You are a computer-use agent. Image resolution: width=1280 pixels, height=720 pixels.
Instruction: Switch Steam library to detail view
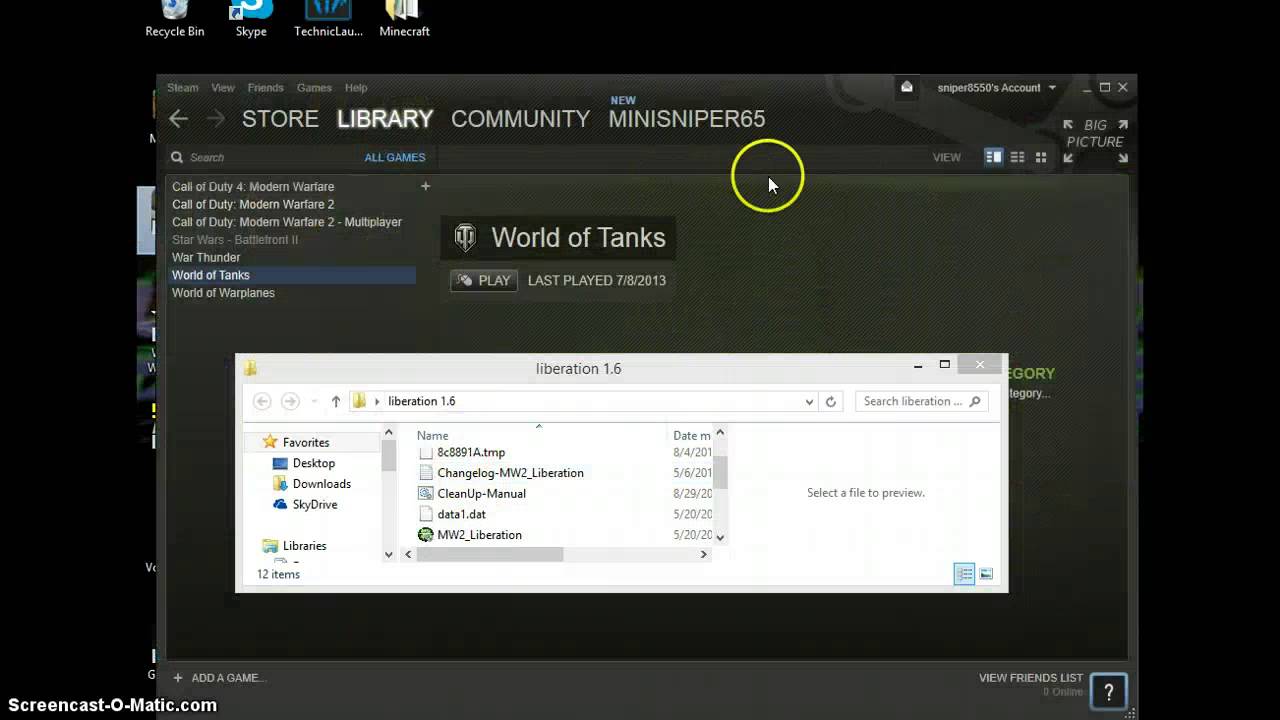point(993,157)
